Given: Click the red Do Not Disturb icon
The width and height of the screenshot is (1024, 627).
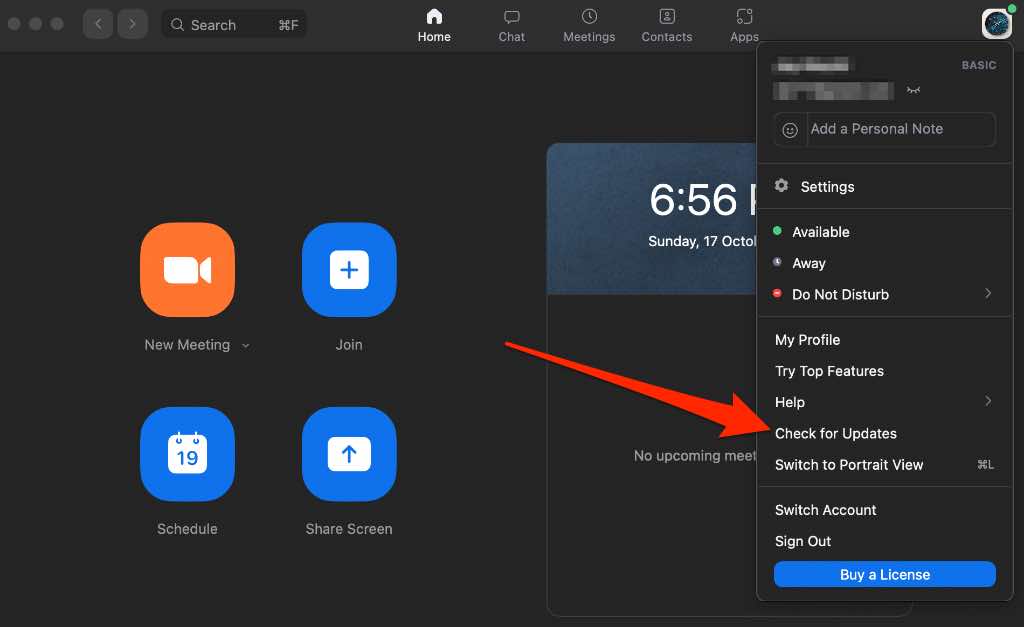Looking at the screenshot, I should pyautogui.click(x=777, y=293).
